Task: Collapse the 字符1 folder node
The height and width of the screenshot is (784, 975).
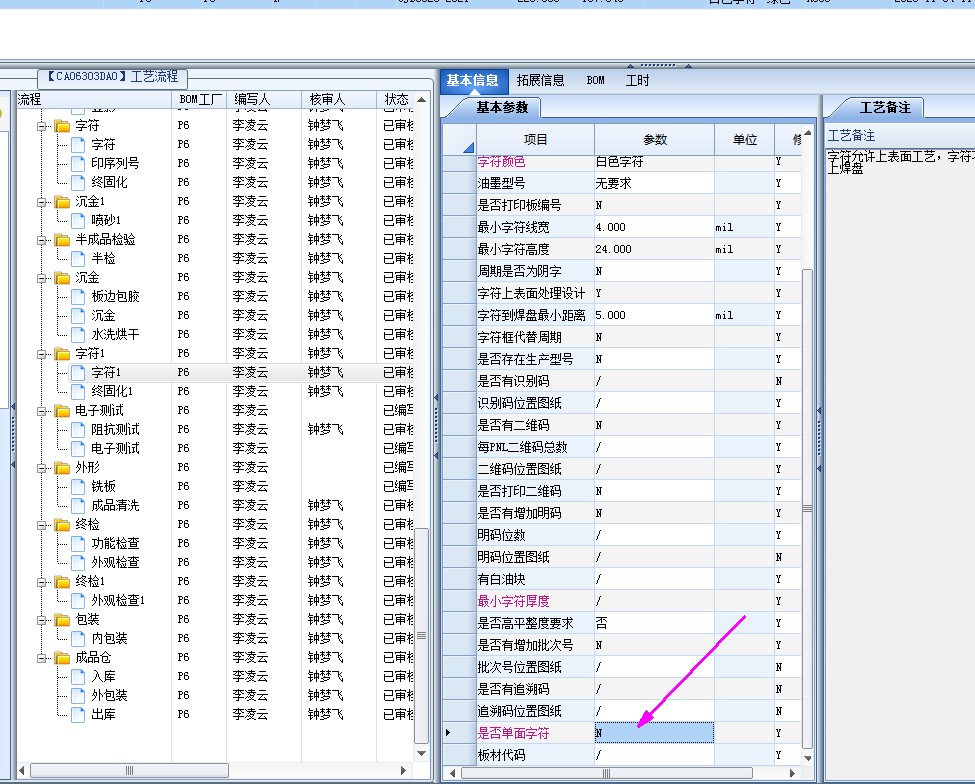Action: click(x=42, y=354)
